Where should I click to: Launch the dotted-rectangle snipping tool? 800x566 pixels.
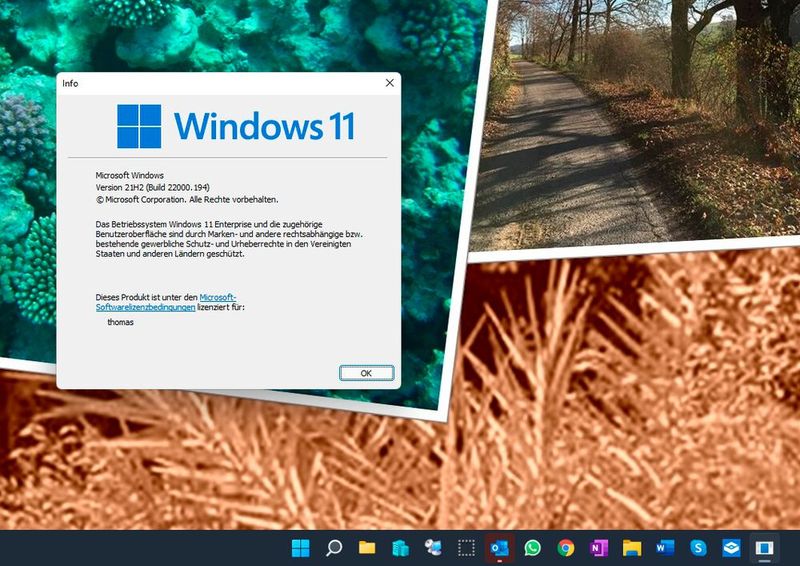[466, 548]
